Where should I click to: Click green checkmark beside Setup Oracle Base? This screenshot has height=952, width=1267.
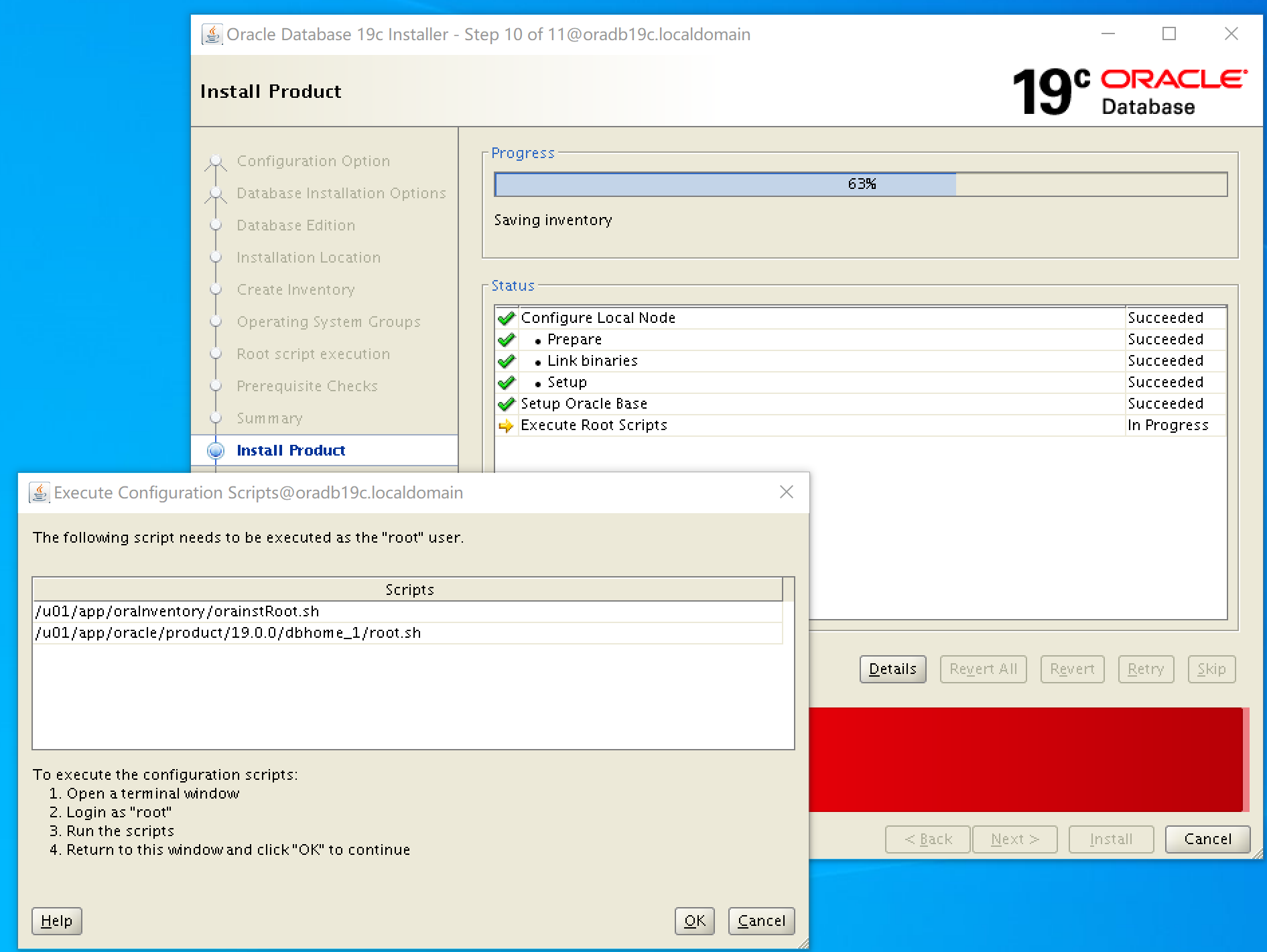pyautogui.click(x=507, y=404)
